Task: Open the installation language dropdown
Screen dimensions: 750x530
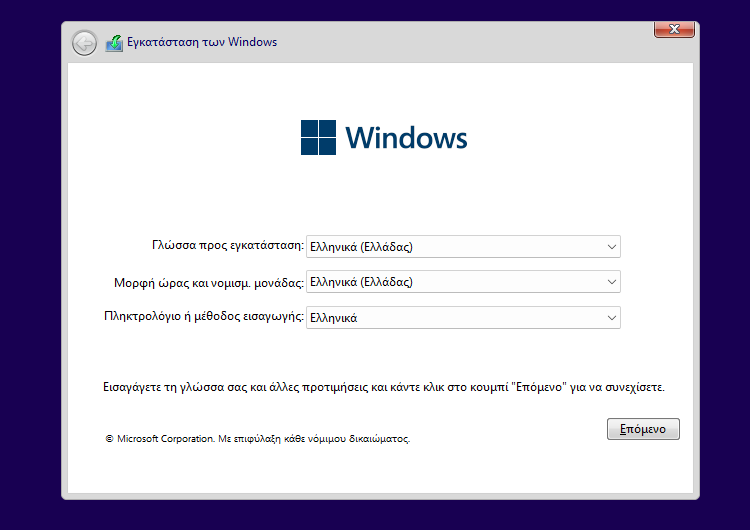Action: coord(463,247)
